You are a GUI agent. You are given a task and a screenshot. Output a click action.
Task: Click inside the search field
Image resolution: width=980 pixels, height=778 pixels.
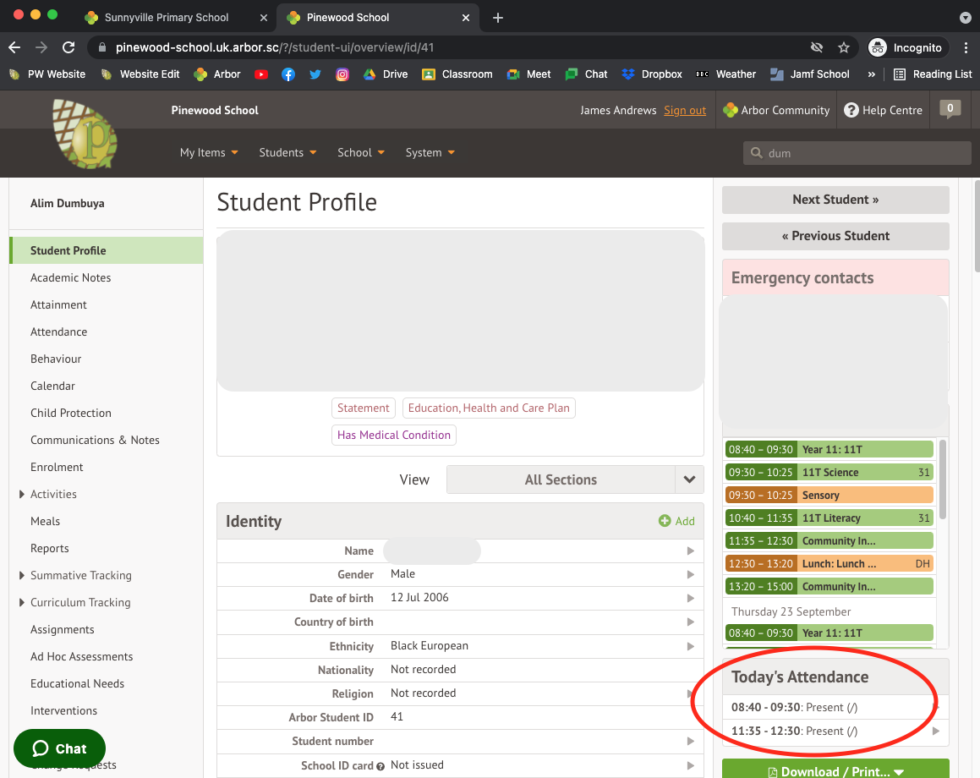point(856,152)
